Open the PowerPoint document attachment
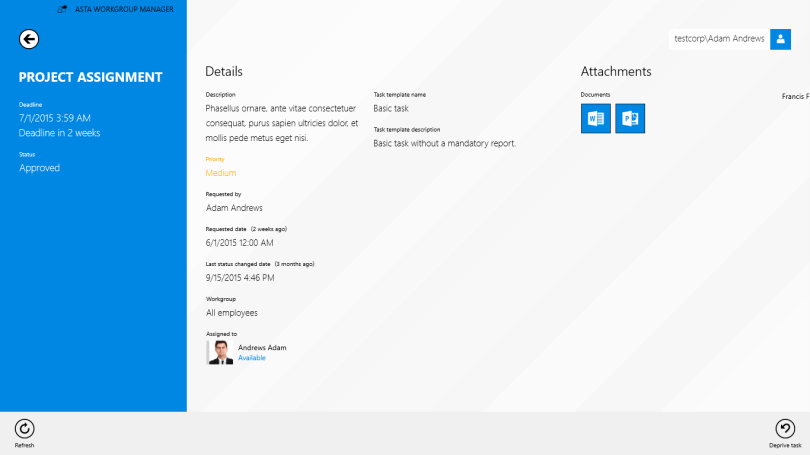Viewport: 810px width, 455px height. pyautogui.click(x=629, y=118)
